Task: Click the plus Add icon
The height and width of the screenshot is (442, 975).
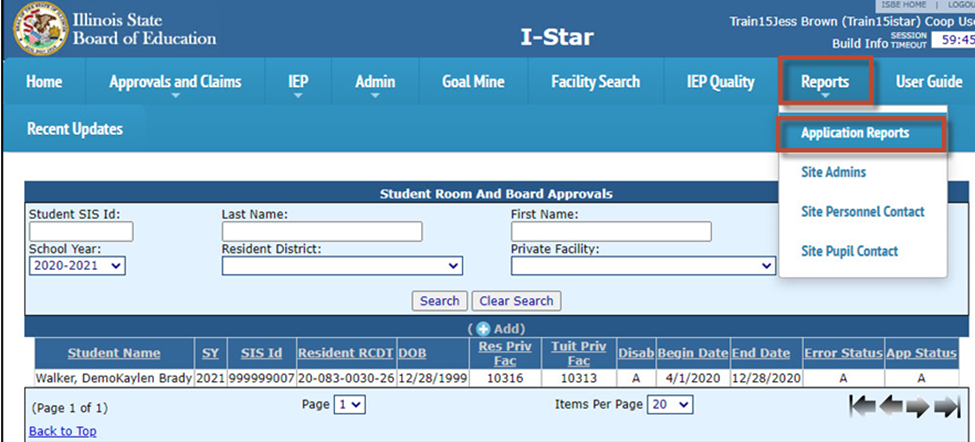Action: [484, 329]
